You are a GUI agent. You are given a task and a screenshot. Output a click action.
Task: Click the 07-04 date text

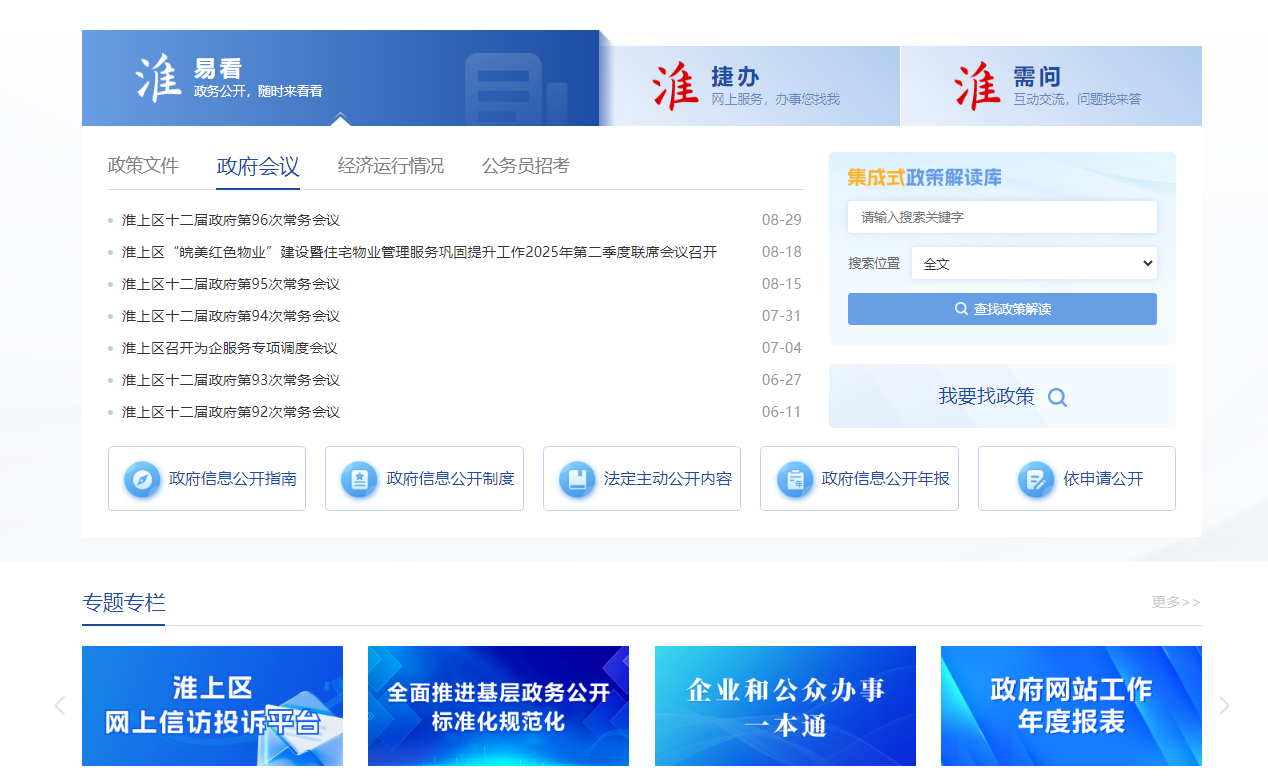coord(782,348)
